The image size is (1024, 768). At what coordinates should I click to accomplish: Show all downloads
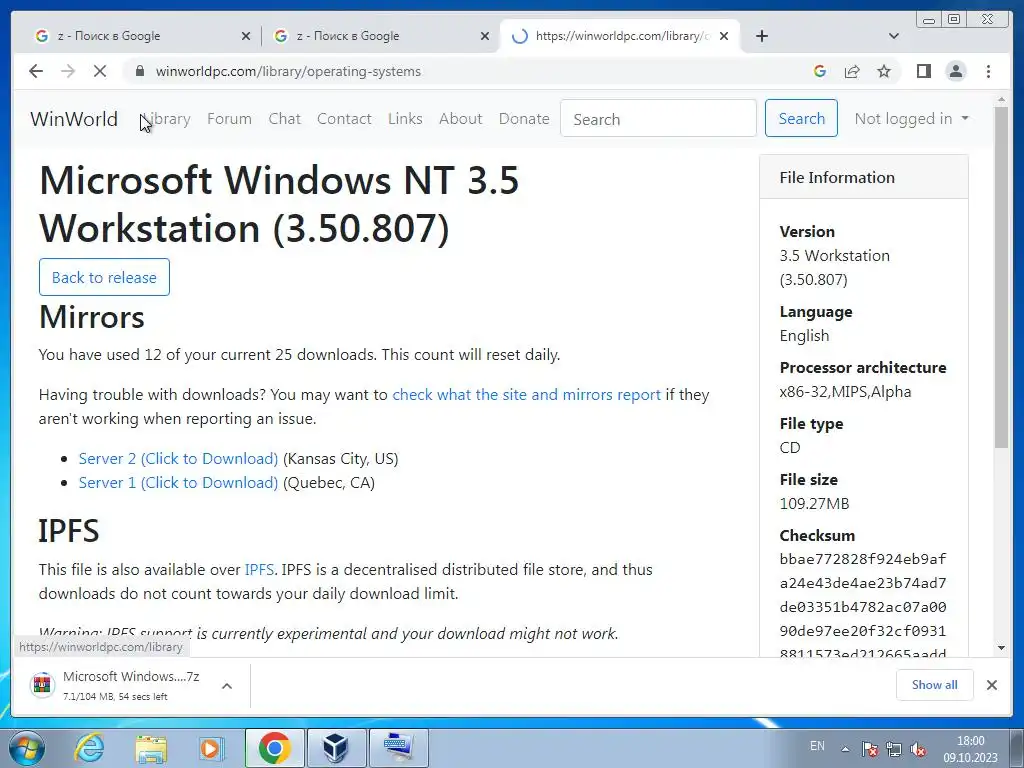pos(935,685)
